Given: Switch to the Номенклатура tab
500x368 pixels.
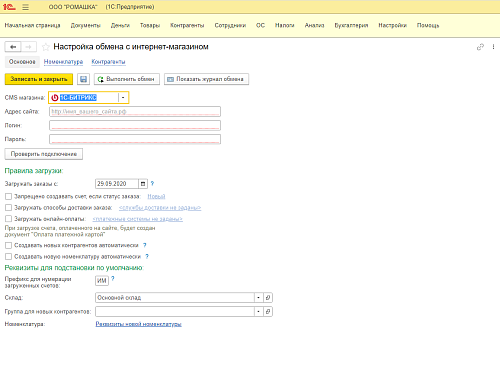Looking at the screenshot, I should tap(63, 62).
